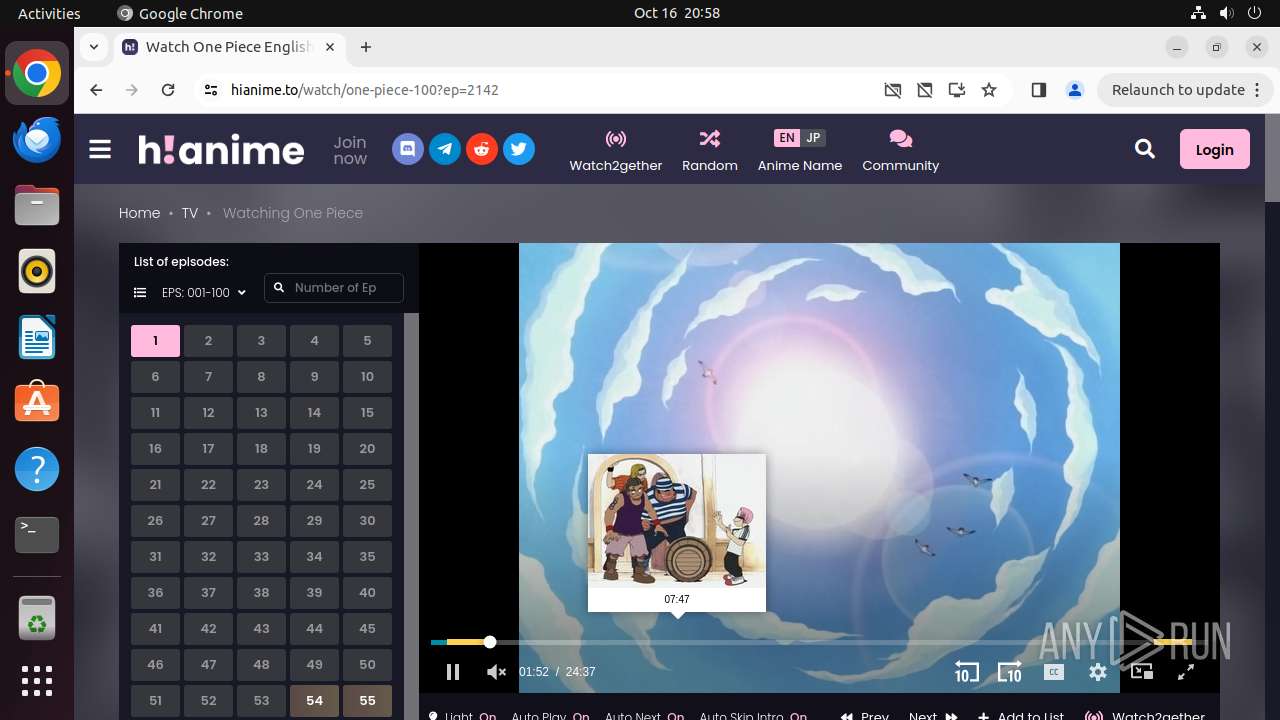Open Chrome side panel

(1038, 90)
